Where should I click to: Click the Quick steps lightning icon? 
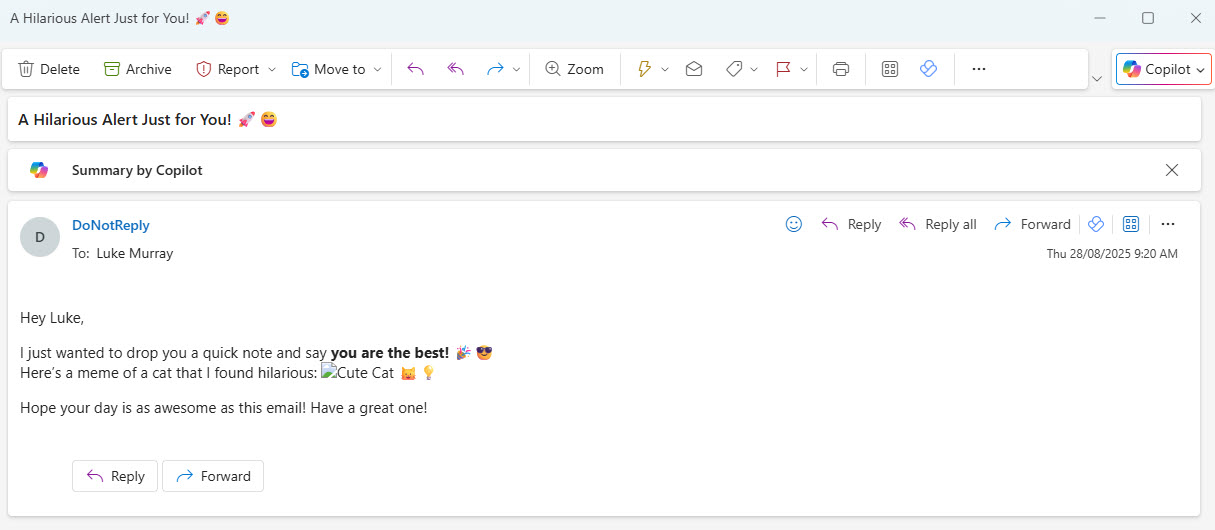(x=644, y=69)
